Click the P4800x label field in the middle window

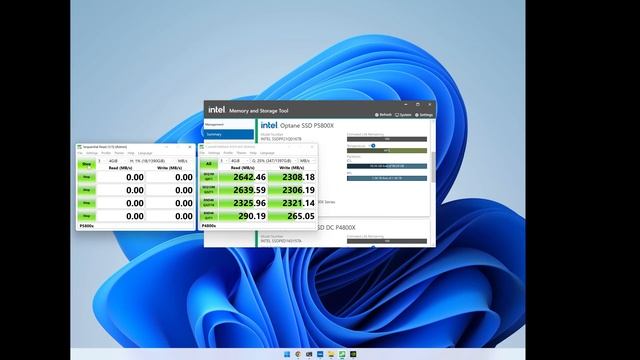[258, 226]
